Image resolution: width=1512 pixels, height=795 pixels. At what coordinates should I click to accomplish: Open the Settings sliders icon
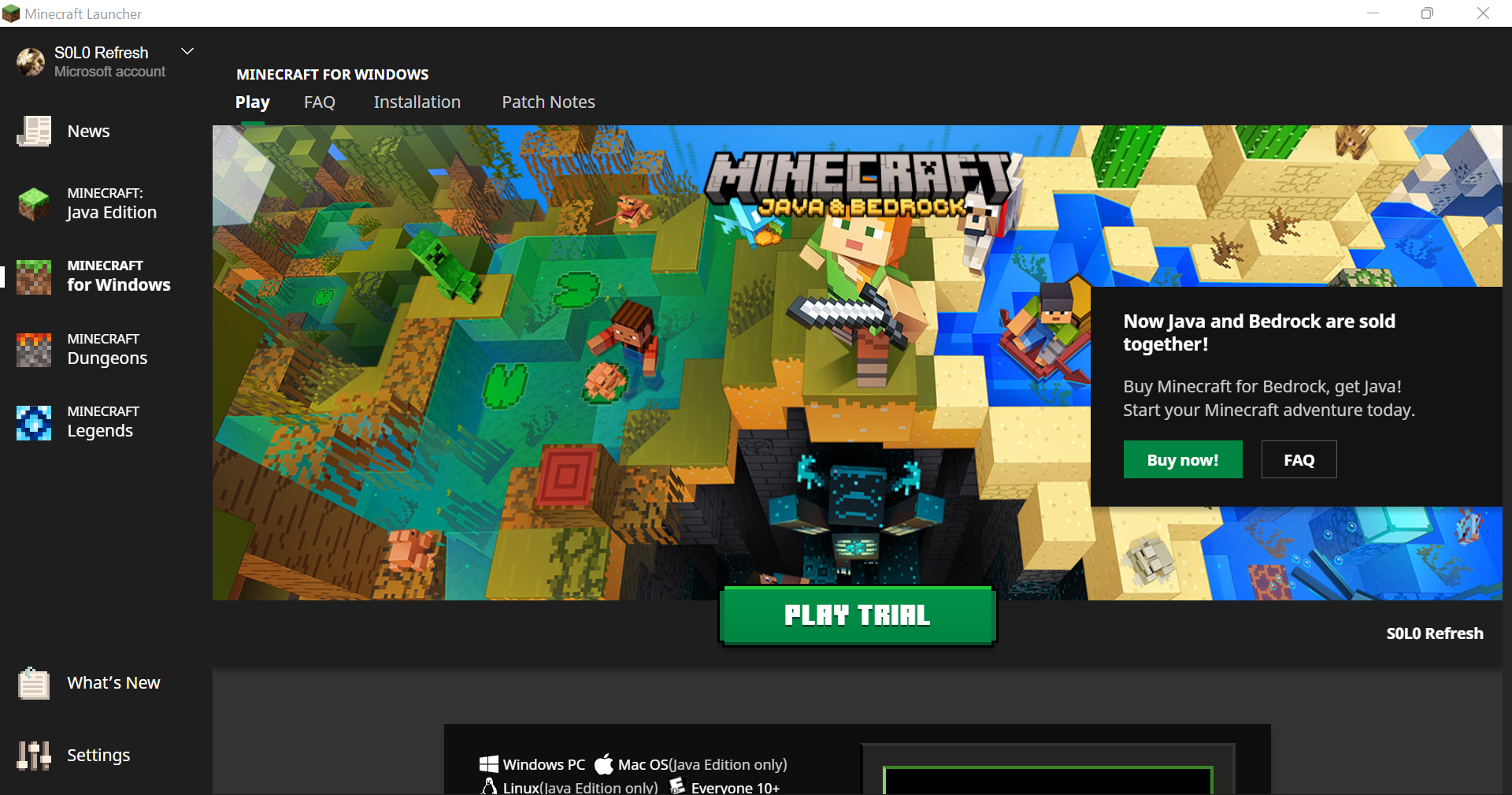34,756
